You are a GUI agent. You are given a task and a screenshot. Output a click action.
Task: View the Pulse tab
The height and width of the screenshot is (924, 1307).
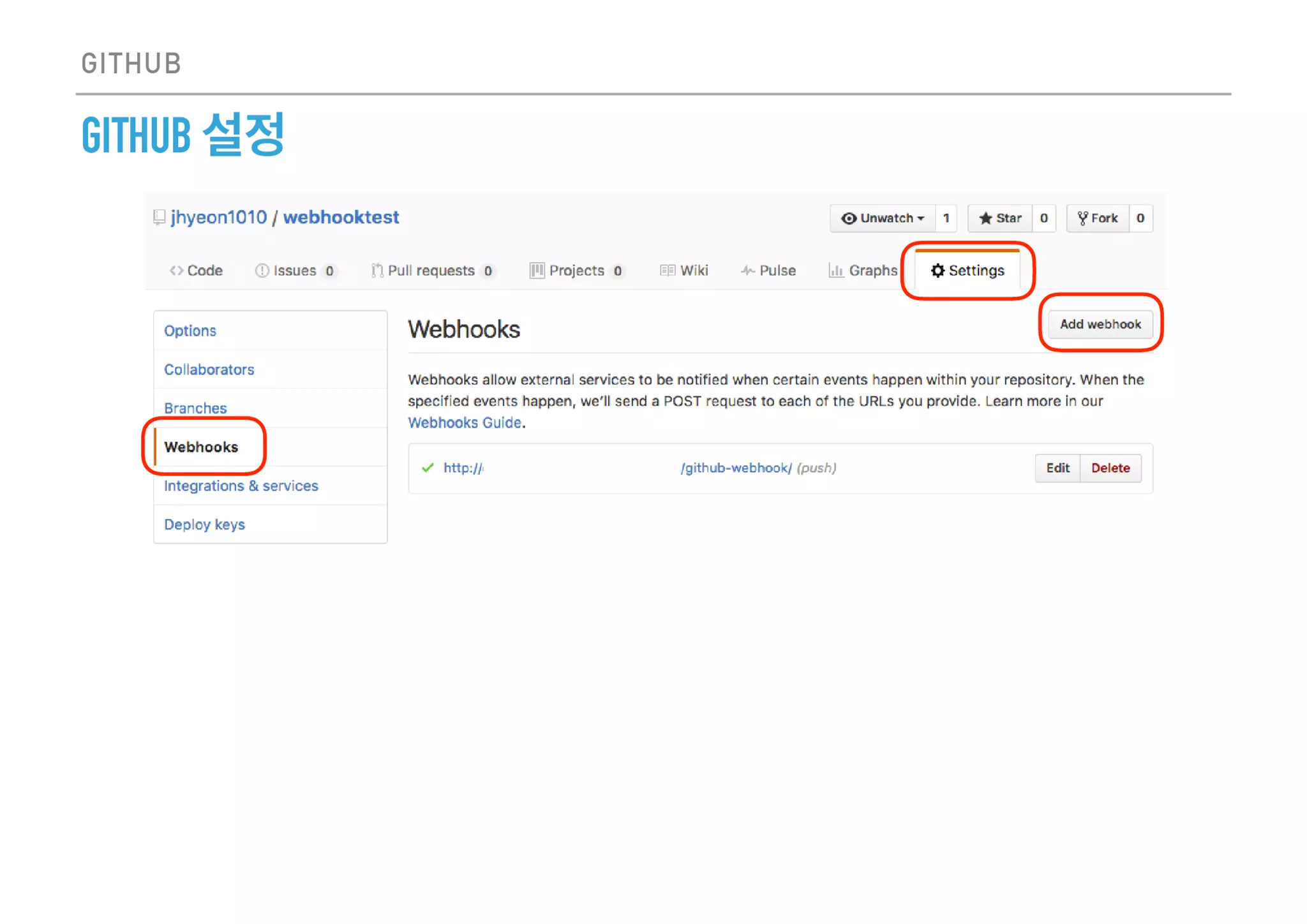click(x=768, y=271)
